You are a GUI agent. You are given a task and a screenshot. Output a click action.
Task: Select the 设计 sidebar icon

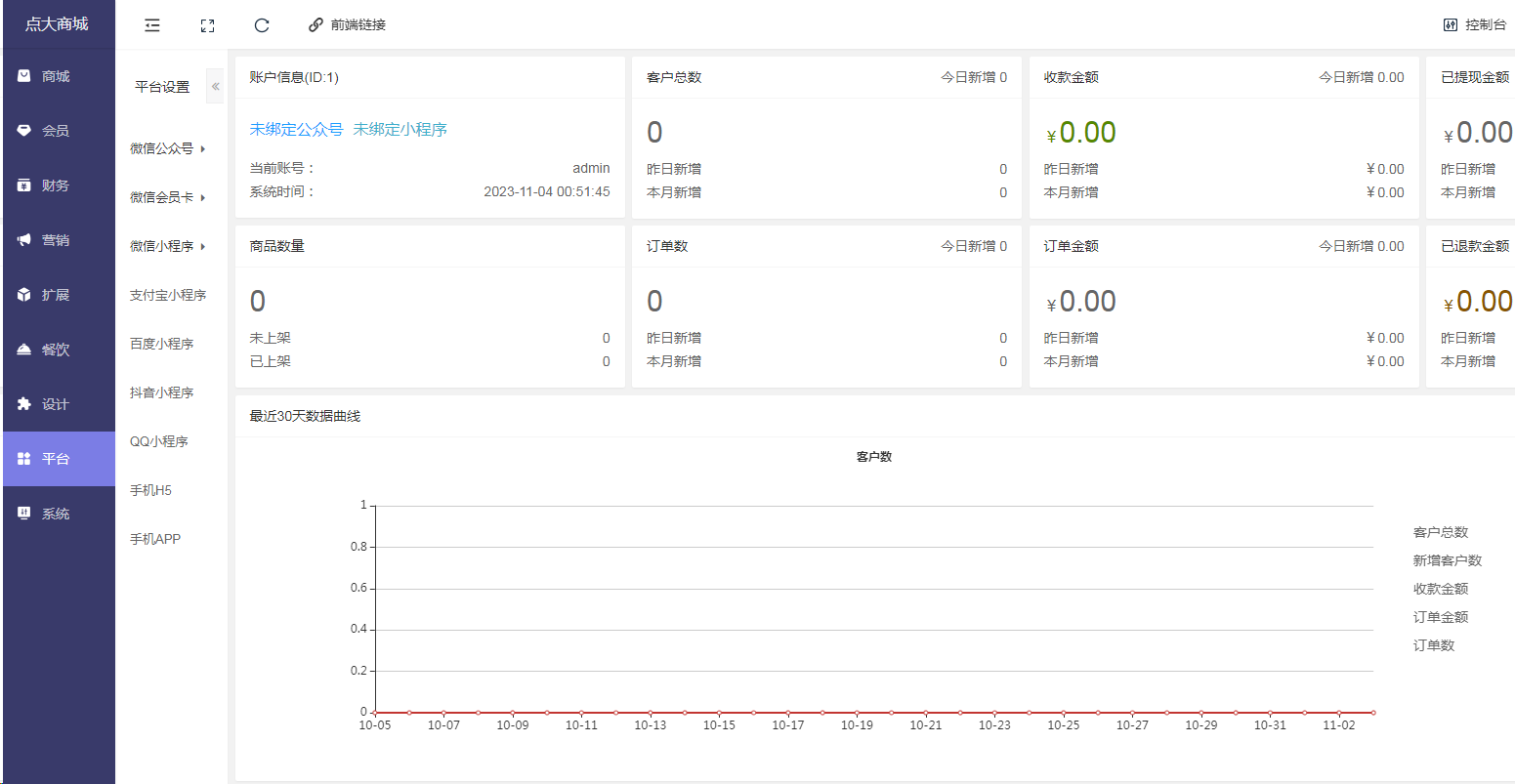[x=59, y=403]
